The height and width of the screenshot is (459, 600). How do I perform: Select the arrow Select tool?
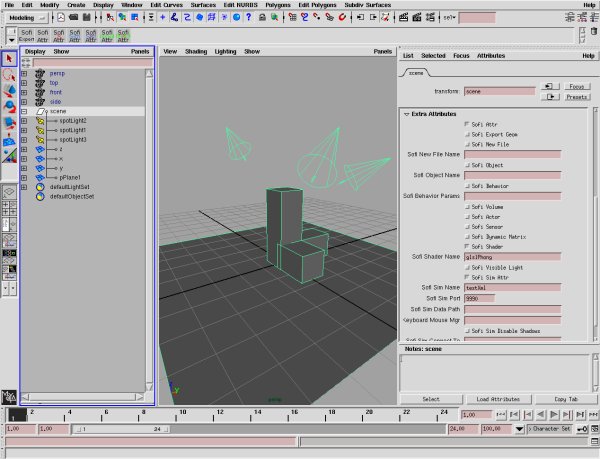[9, 59]
